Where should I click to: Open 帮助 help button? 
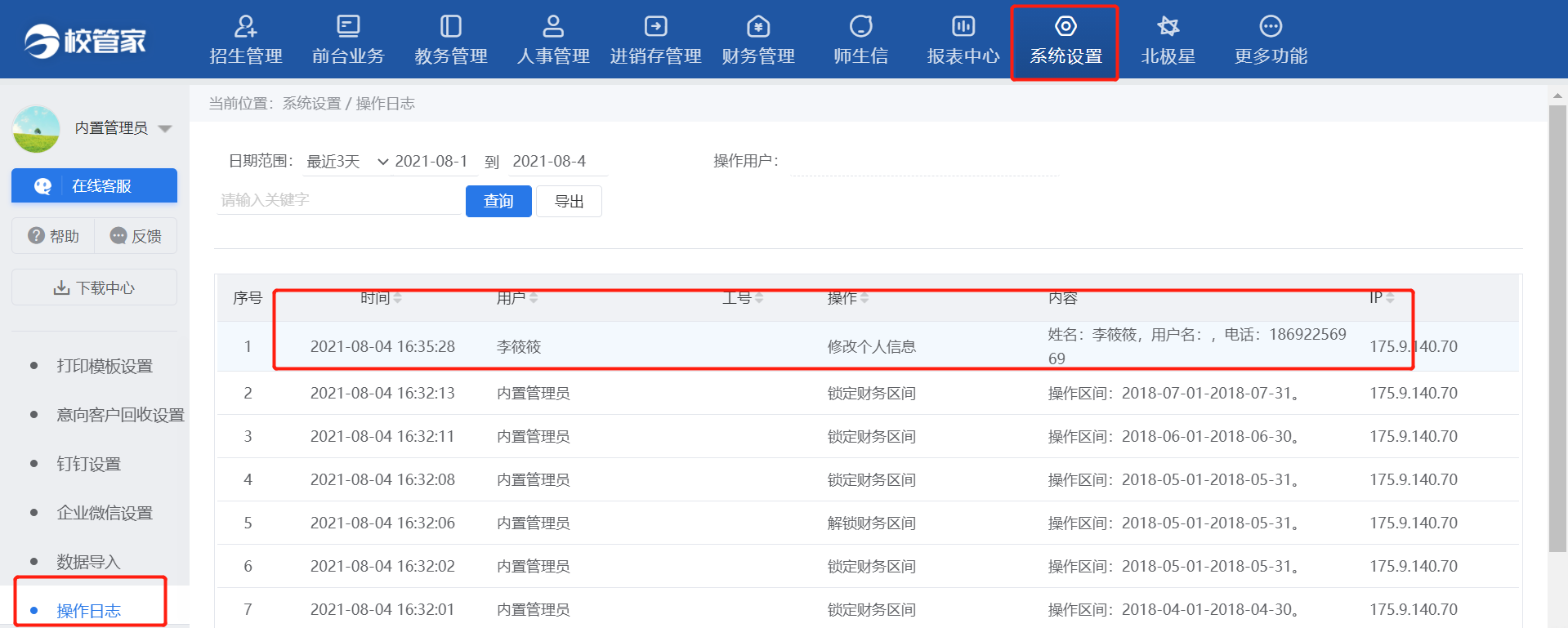(53, 236)
